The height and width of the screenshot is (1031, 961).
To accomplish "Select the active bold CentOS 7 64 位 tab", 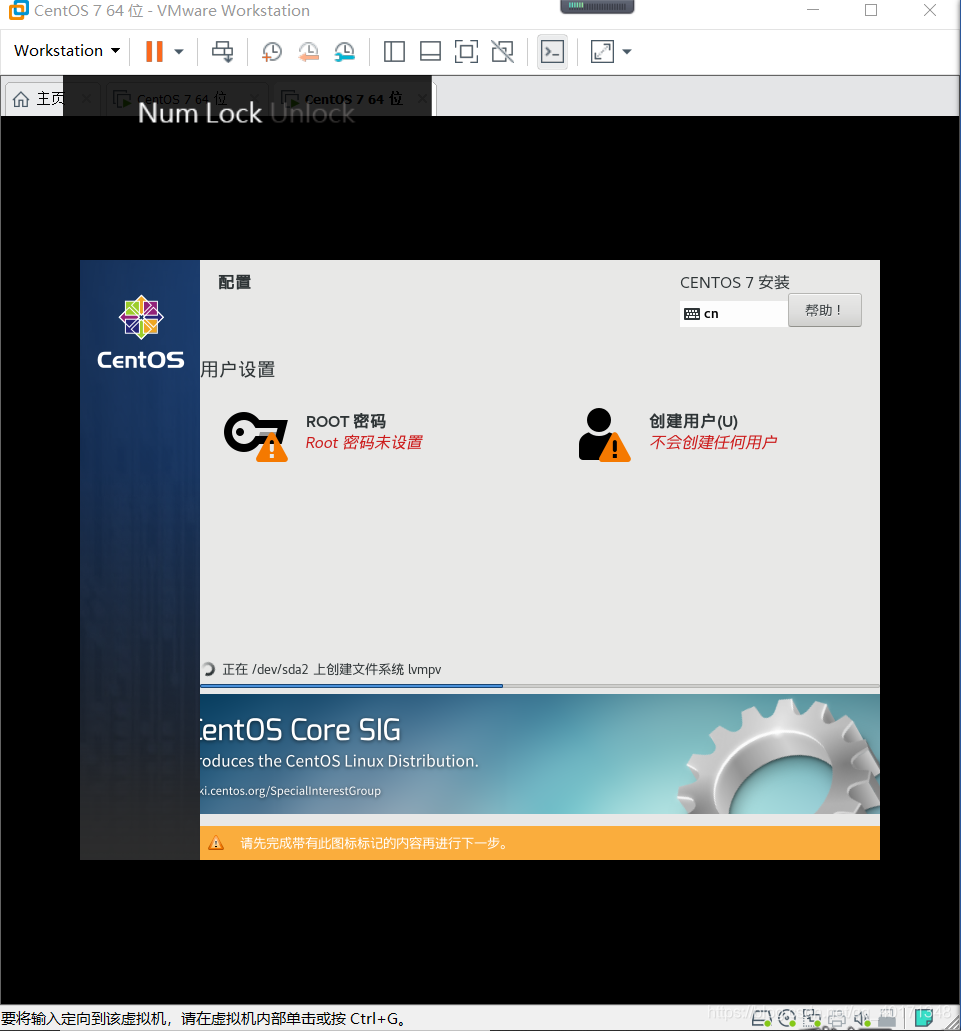I will tap(353, 99).
